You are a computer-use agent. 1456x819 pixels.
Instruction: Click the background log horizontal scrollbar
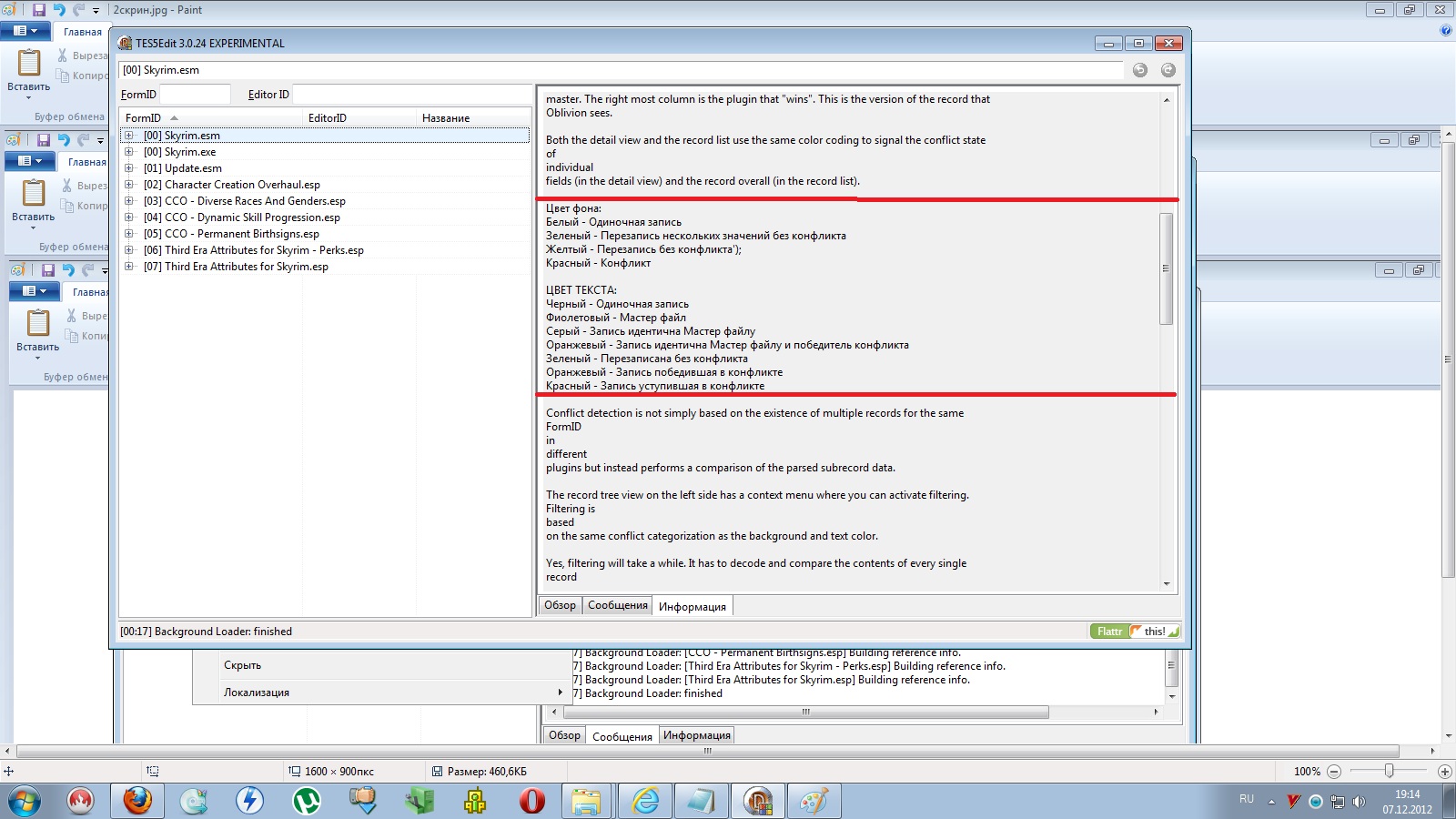point(805,713)
